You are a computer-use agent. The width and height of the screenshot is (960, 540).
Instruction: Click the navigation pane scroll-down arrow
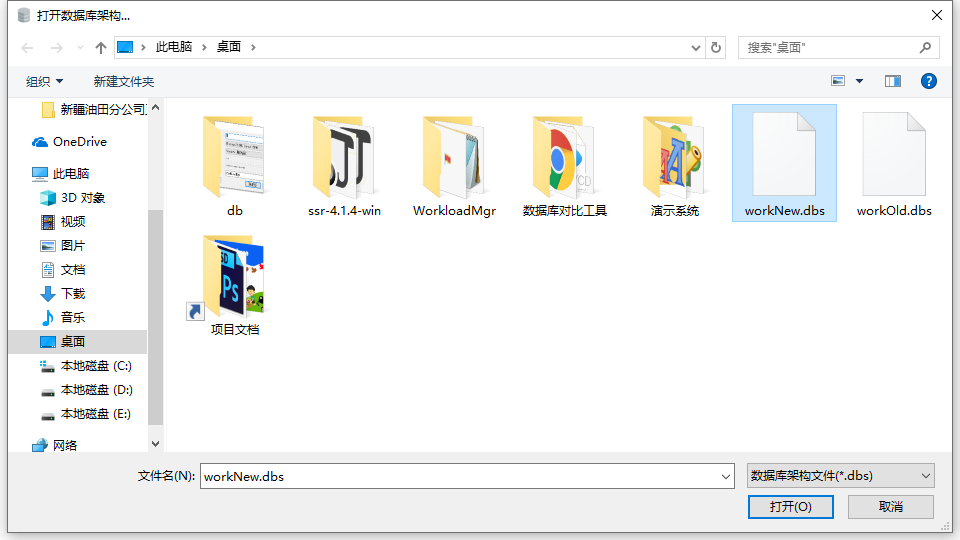coord(155,442)
